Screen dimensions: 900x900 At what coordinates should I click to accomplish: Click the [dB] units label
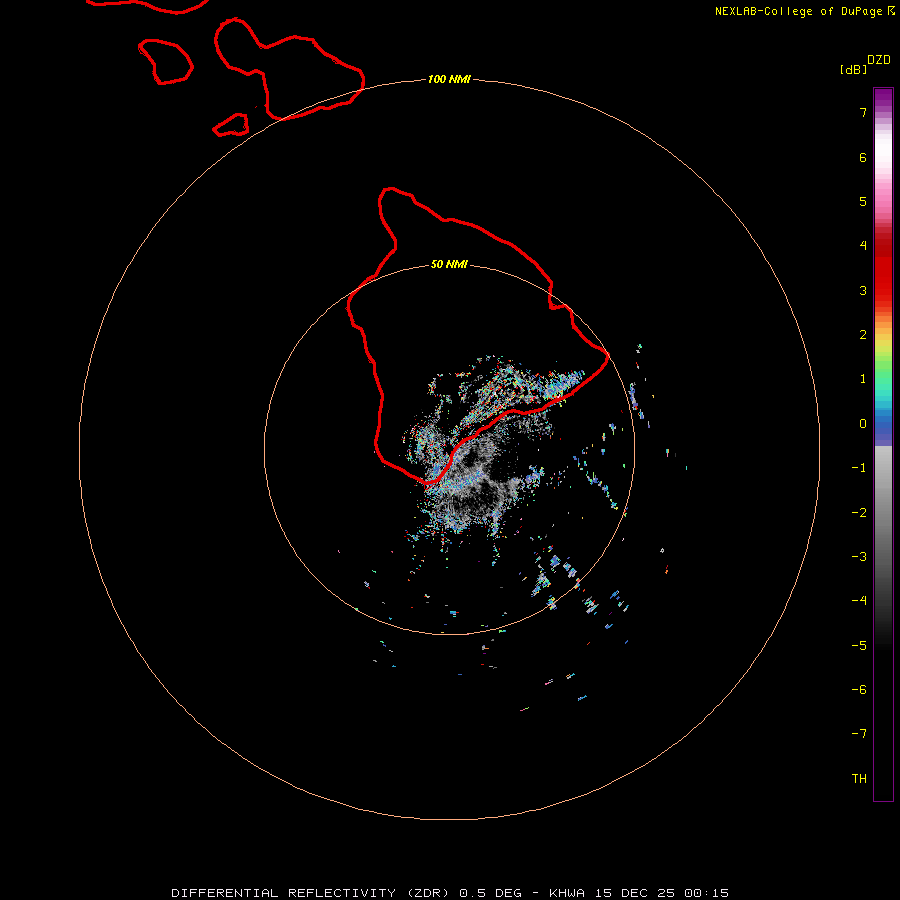(x=853, y=69)
